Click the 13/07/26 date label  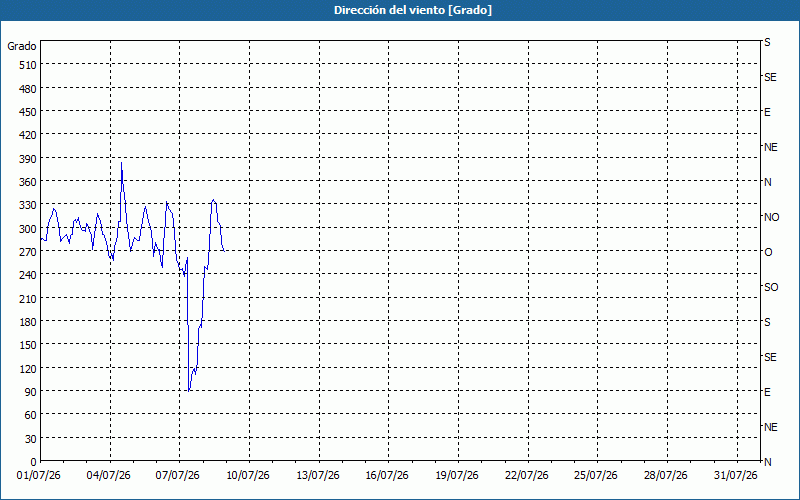(318, 476)
